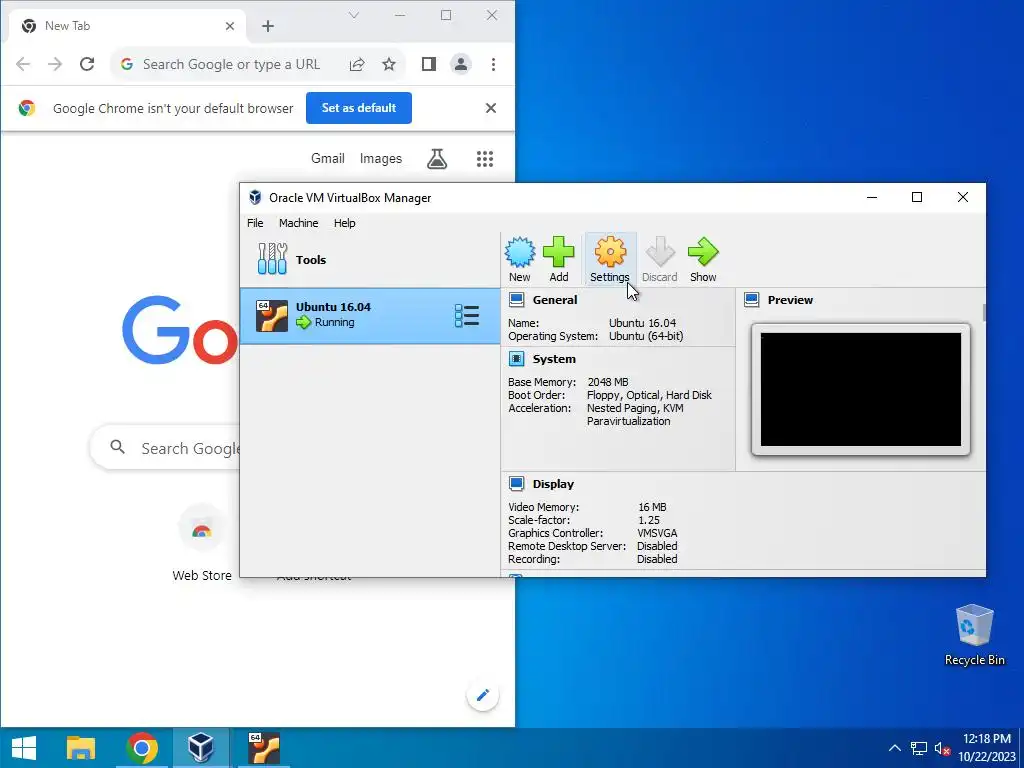Open the Gmail link

328,159
